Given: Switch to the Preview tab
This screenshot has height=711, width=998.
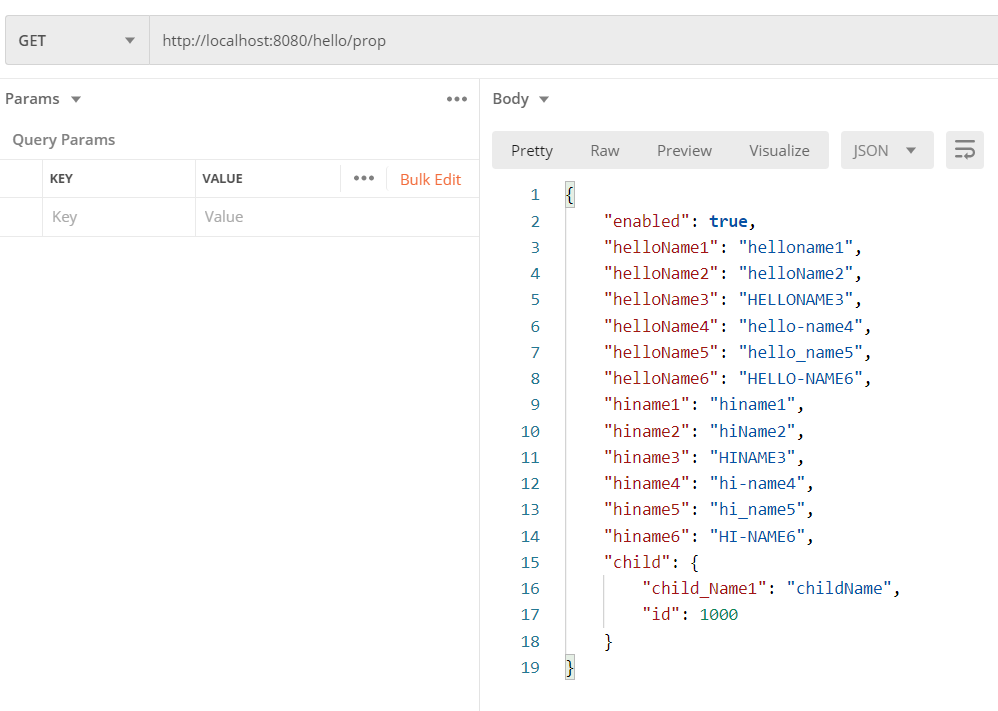Looking at the screenshot, I should [x=684, y=151].
